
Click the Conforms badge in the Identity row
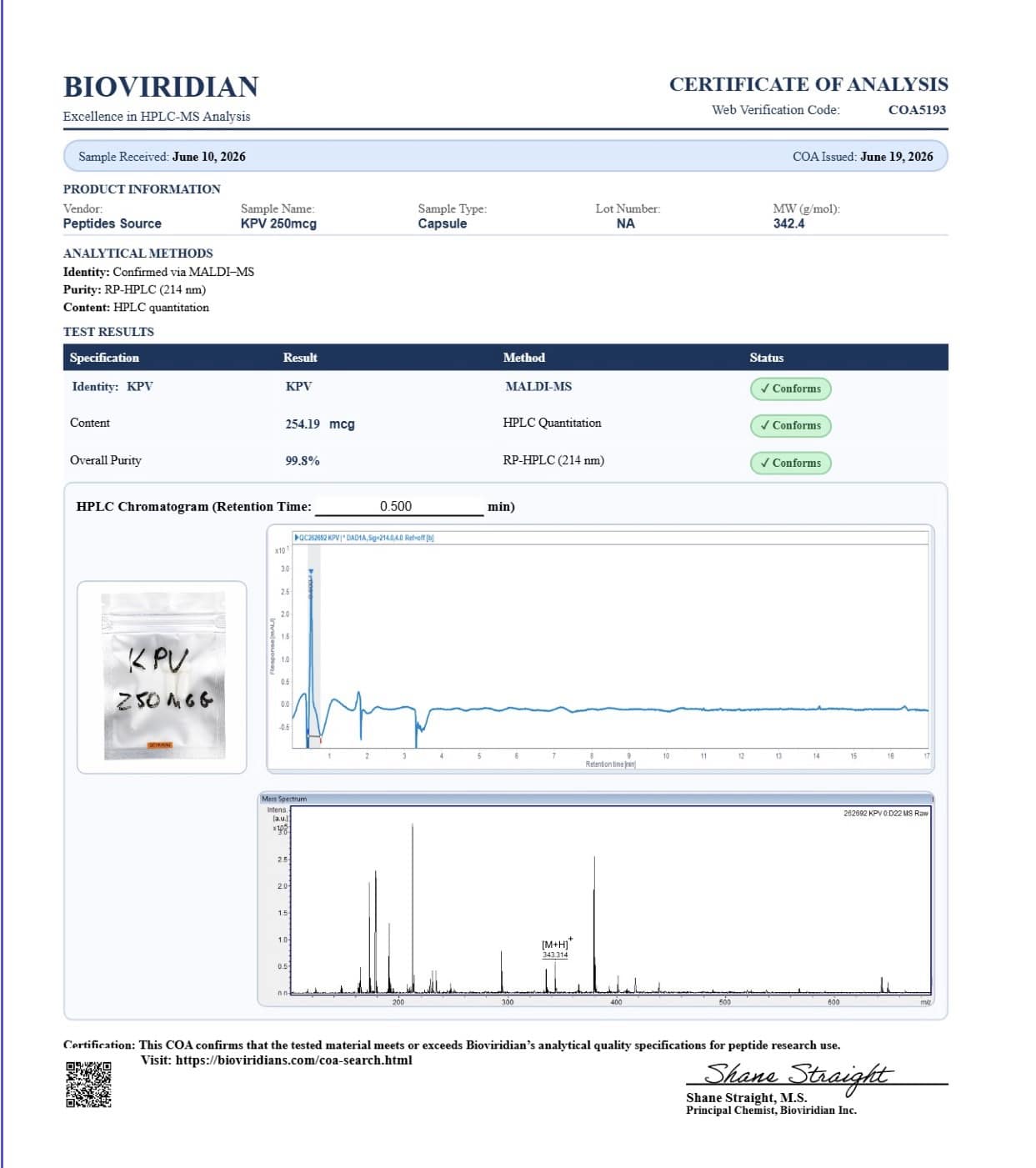pos(790,388)
